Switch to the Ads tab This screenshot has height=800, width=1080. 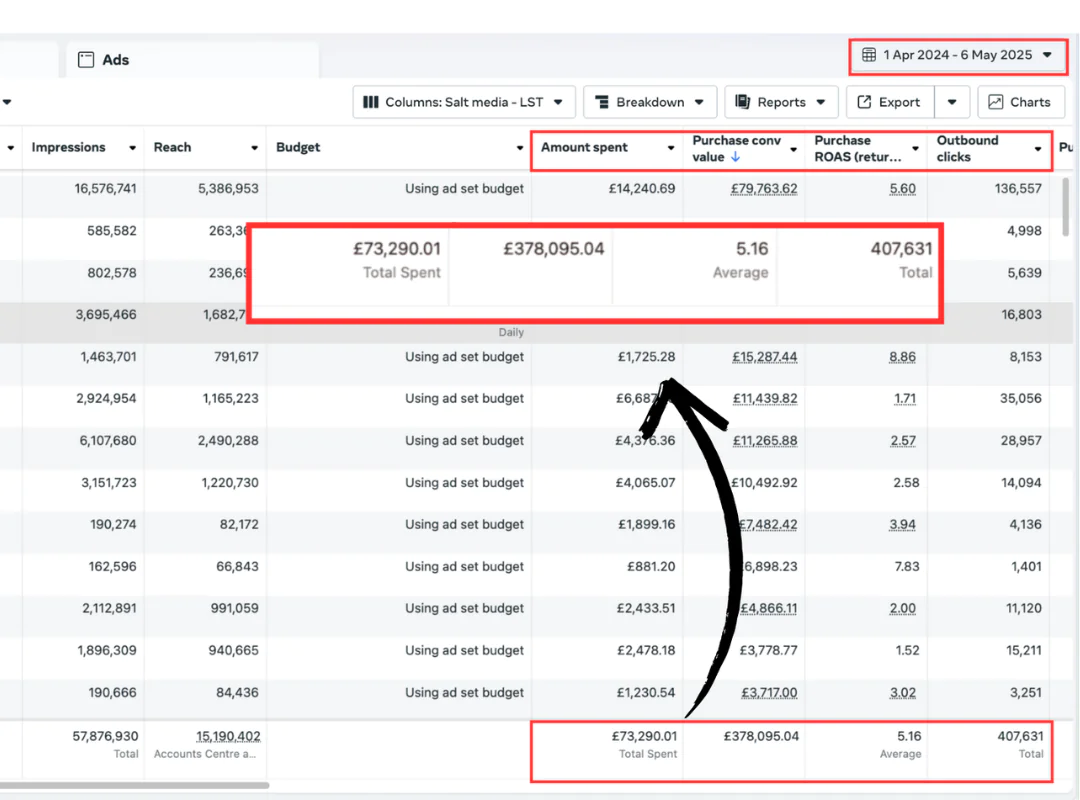pyautogui.click(x=115, y=60)
